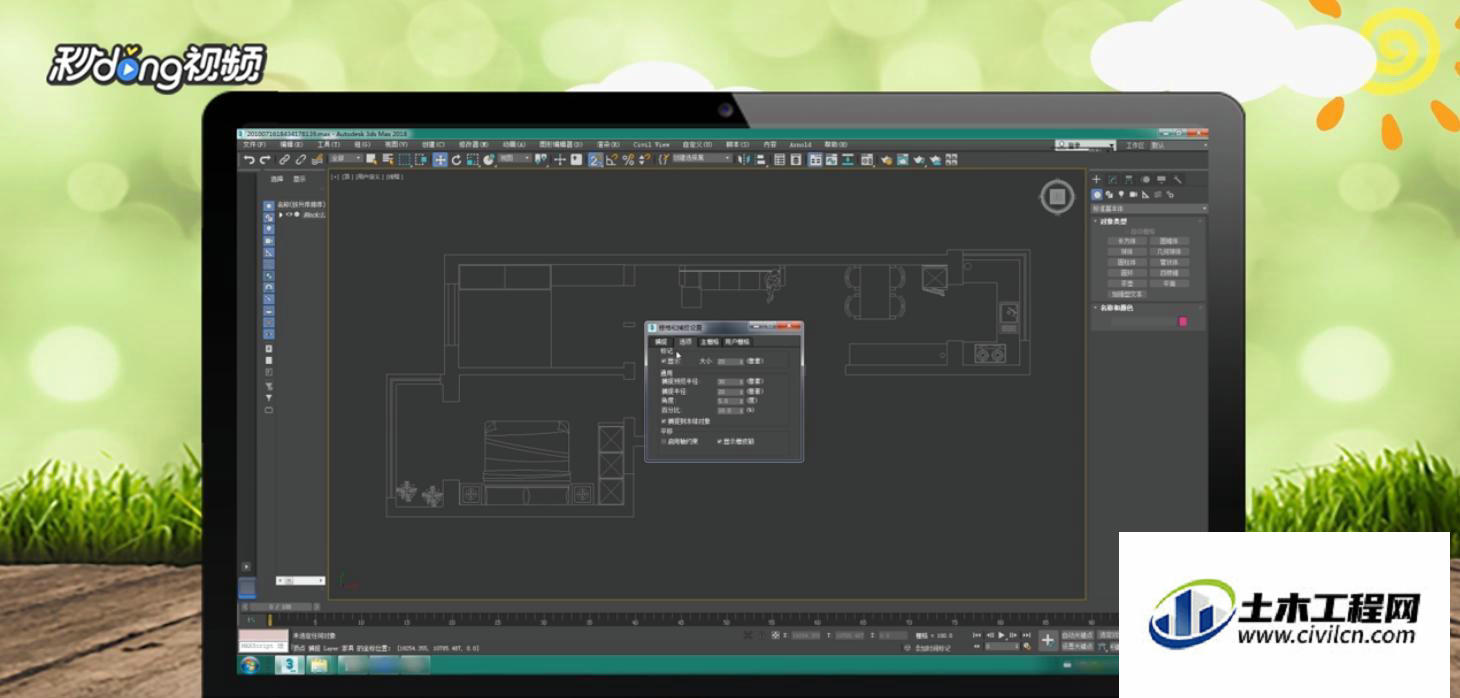Click the Cylinder (圆柱体) primitive button
This screenshot has height=698, width=1460.
point(1127,262)
